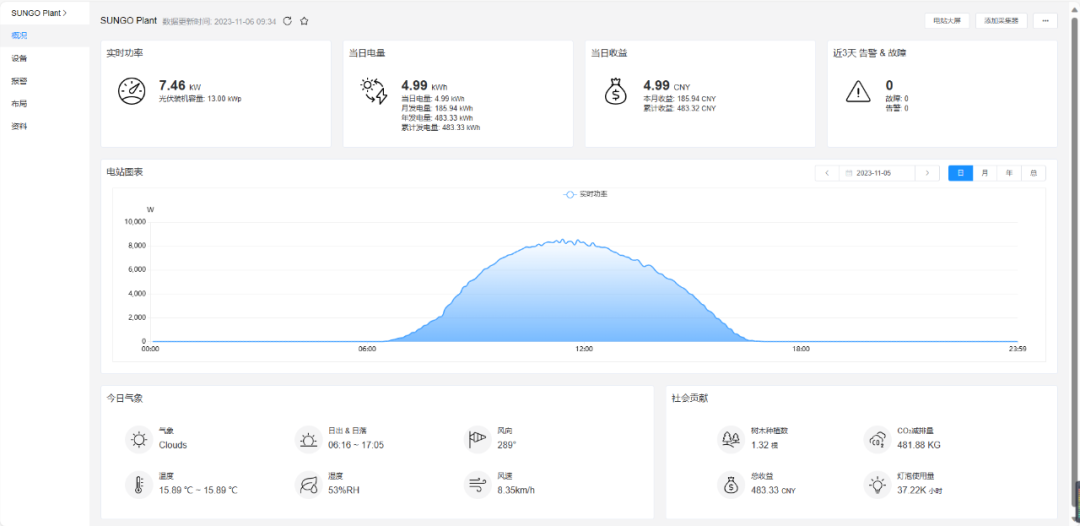Open the more options ellipsis button
The image size is (1080, 526).
coord(1046,21)
